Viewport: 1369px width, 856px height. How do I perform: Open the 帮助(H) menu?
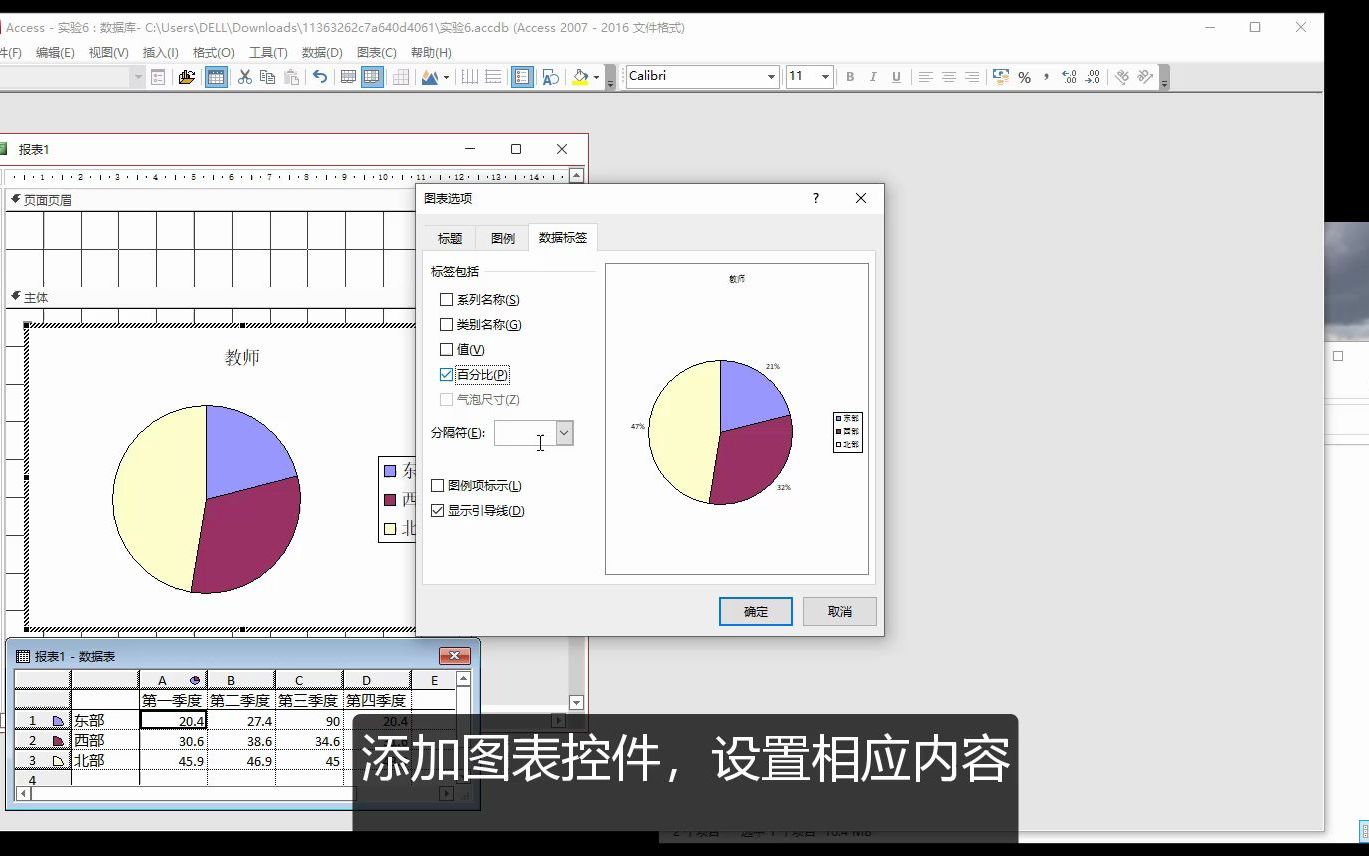(x=431, y=53)
